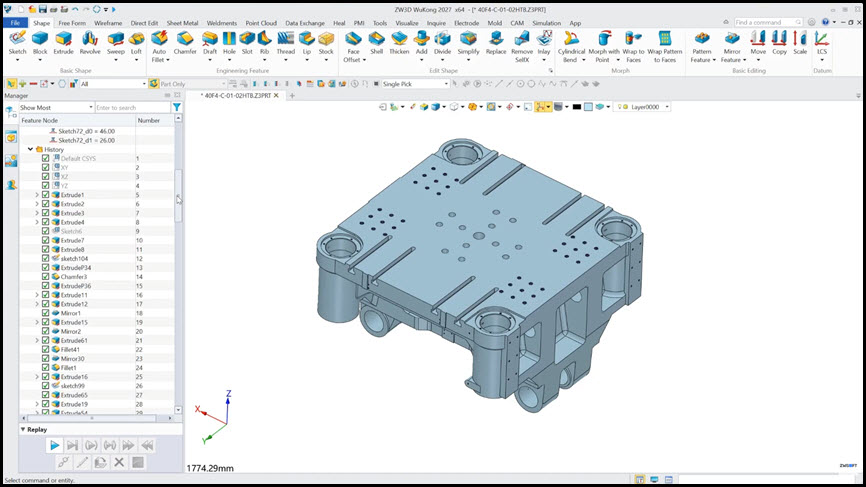The image size is (866, 487).
Task: Select the Cylindrical Bend tool
Action: 571,46
